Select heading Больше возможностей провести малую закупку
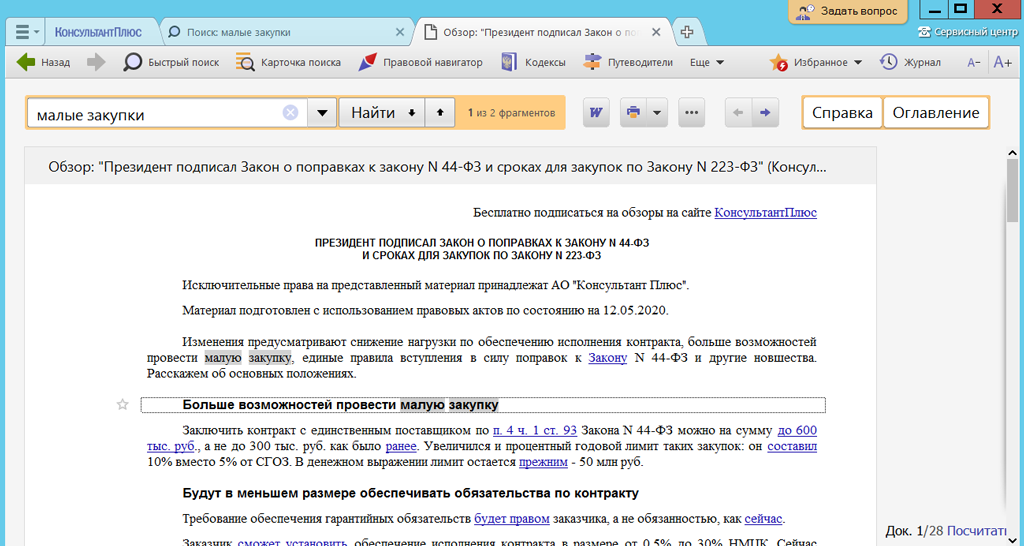The width and height of the screenshot is (1024, 546). point(340,405)
